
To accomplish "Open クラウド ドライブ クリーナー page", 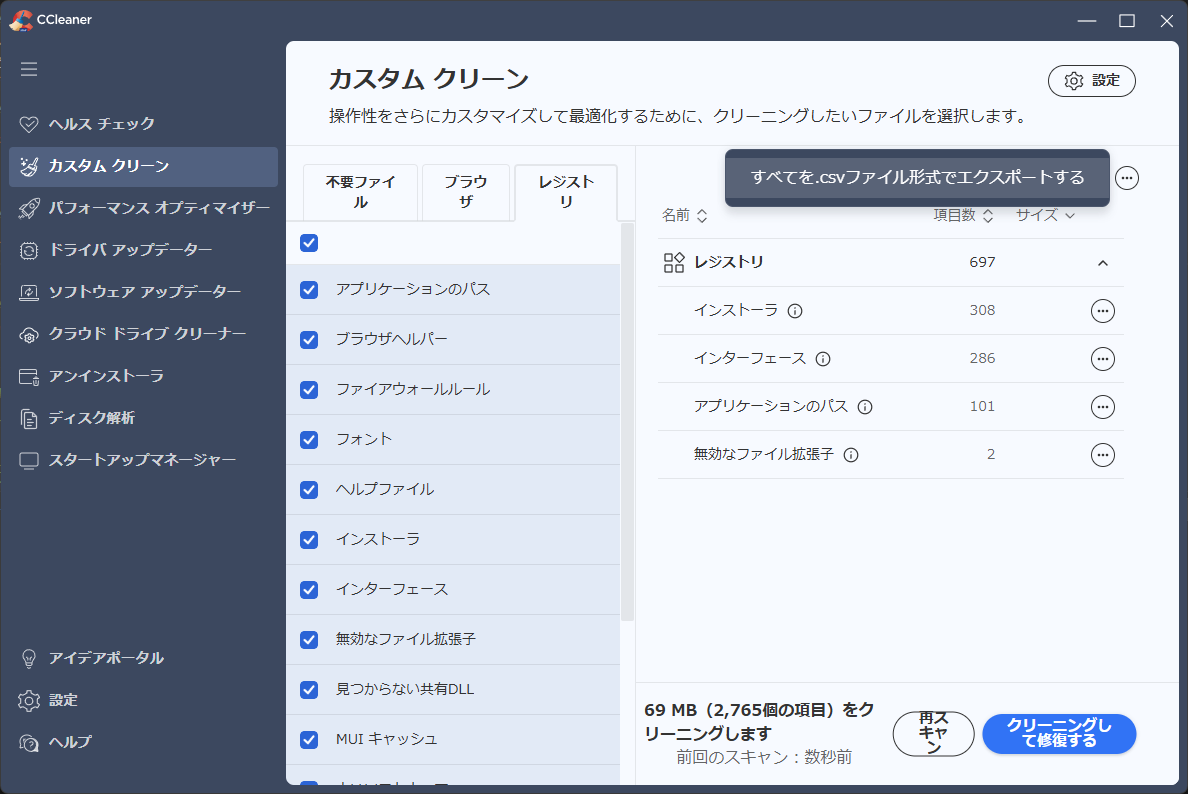I will point(143,335).
